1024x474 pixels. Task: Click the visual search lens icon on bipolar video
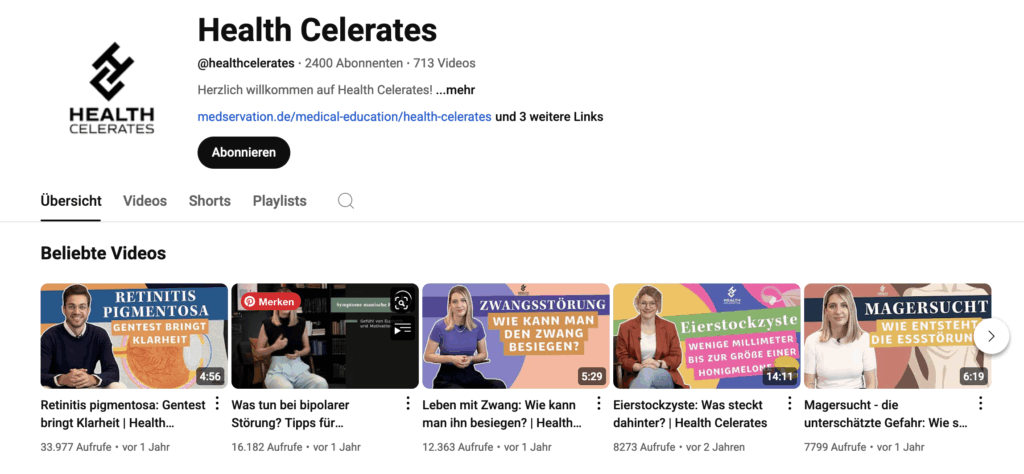(x=402, y=301)
